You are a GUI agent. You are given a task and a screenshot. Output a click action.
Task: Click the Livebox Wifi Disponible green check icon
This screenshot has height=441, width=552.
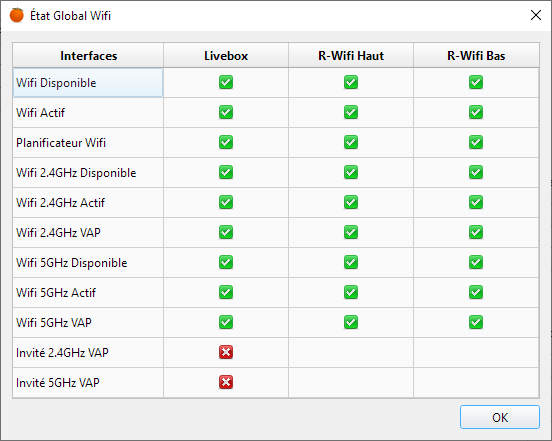pos(226,82)
